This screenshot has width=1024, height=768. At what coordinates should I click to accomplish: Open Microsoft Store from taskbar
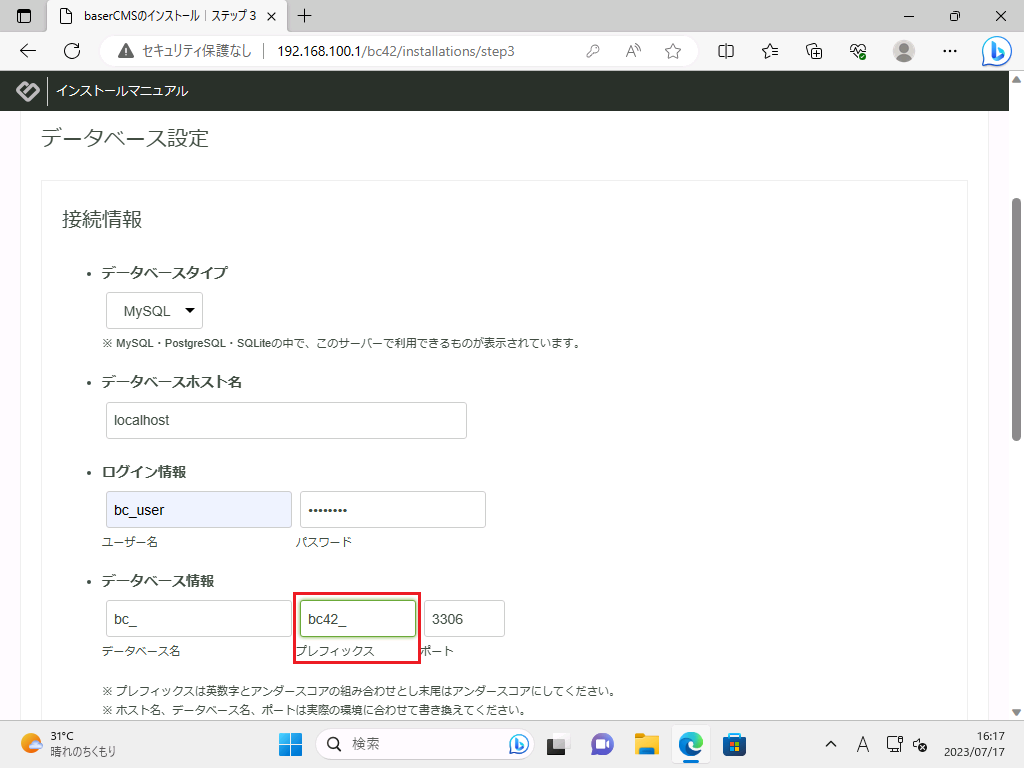click(x=734, y=744)
